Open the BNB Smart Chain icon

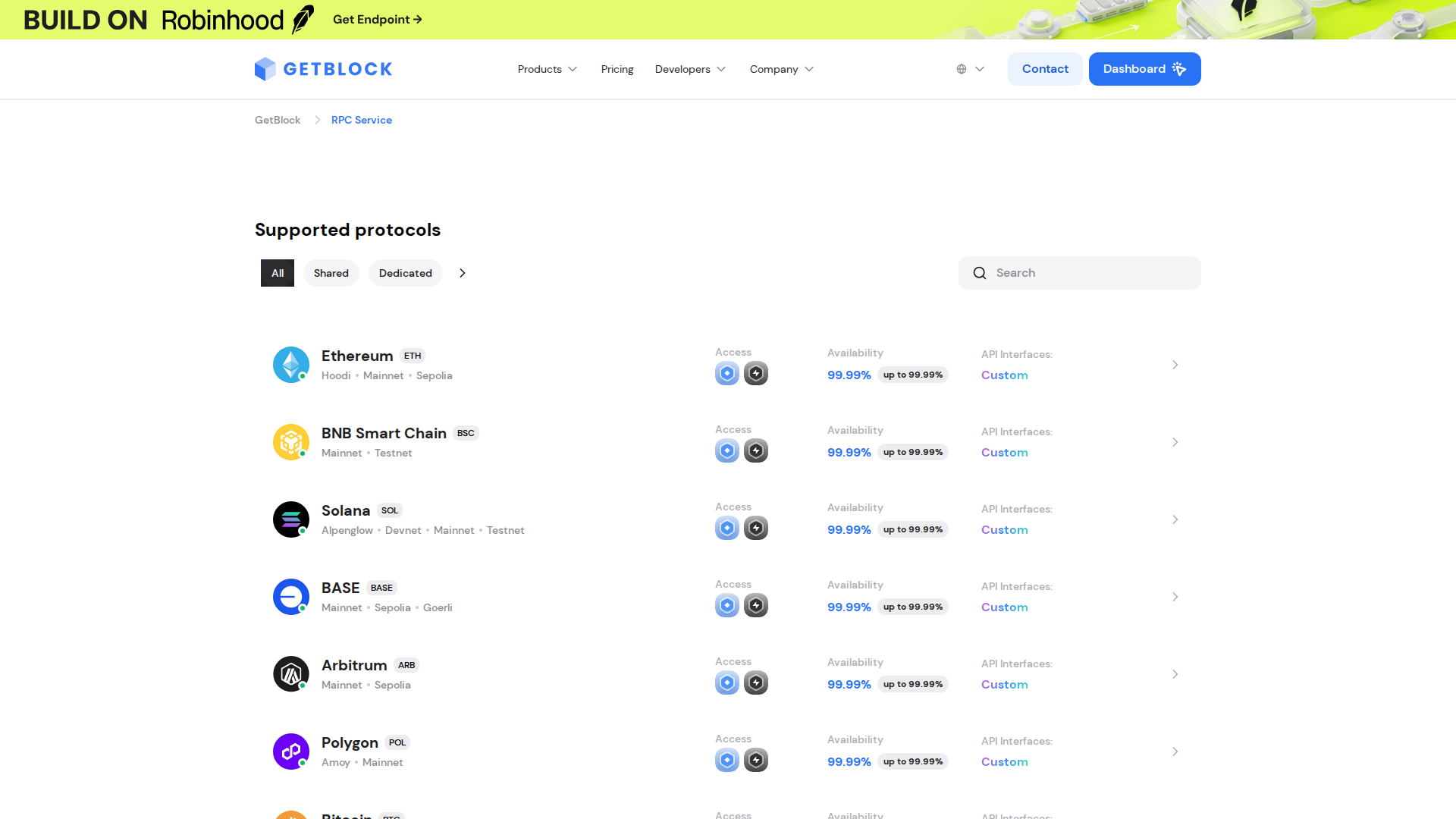tap(291, 442)
